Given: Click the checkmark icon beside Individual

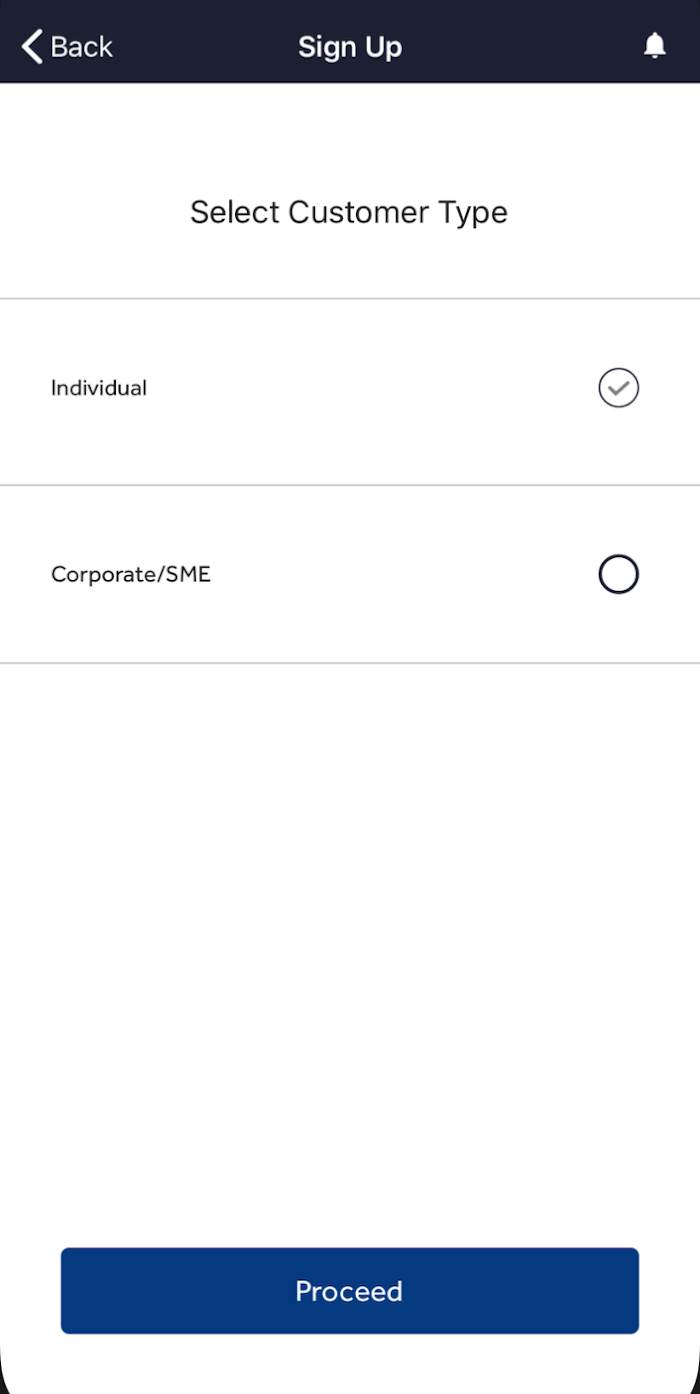Looking at the screenshot, I should coord(618,388).
